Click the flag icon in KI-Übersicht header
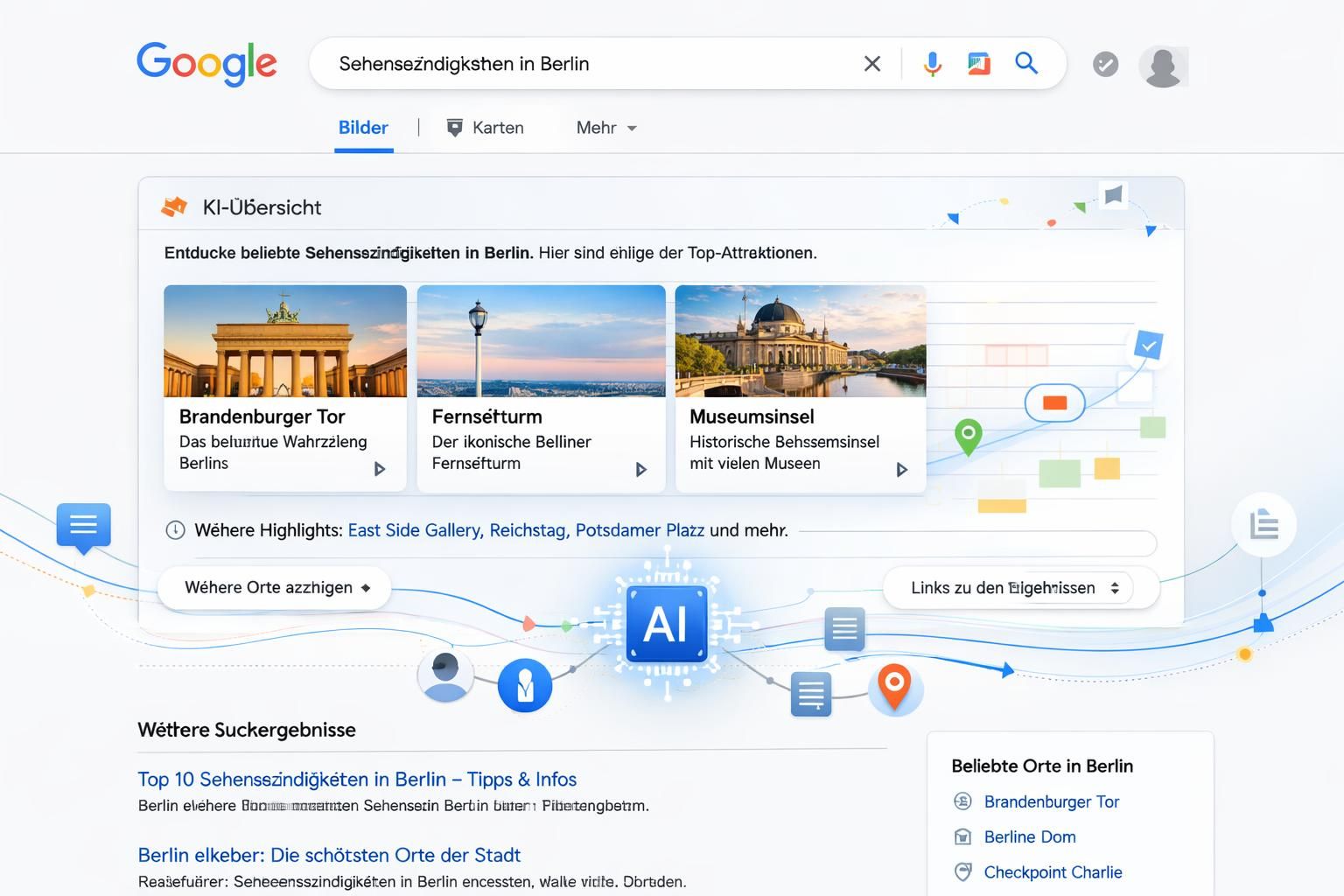This screenshot has width=1344, height=896. click(x=1113, y=194)
